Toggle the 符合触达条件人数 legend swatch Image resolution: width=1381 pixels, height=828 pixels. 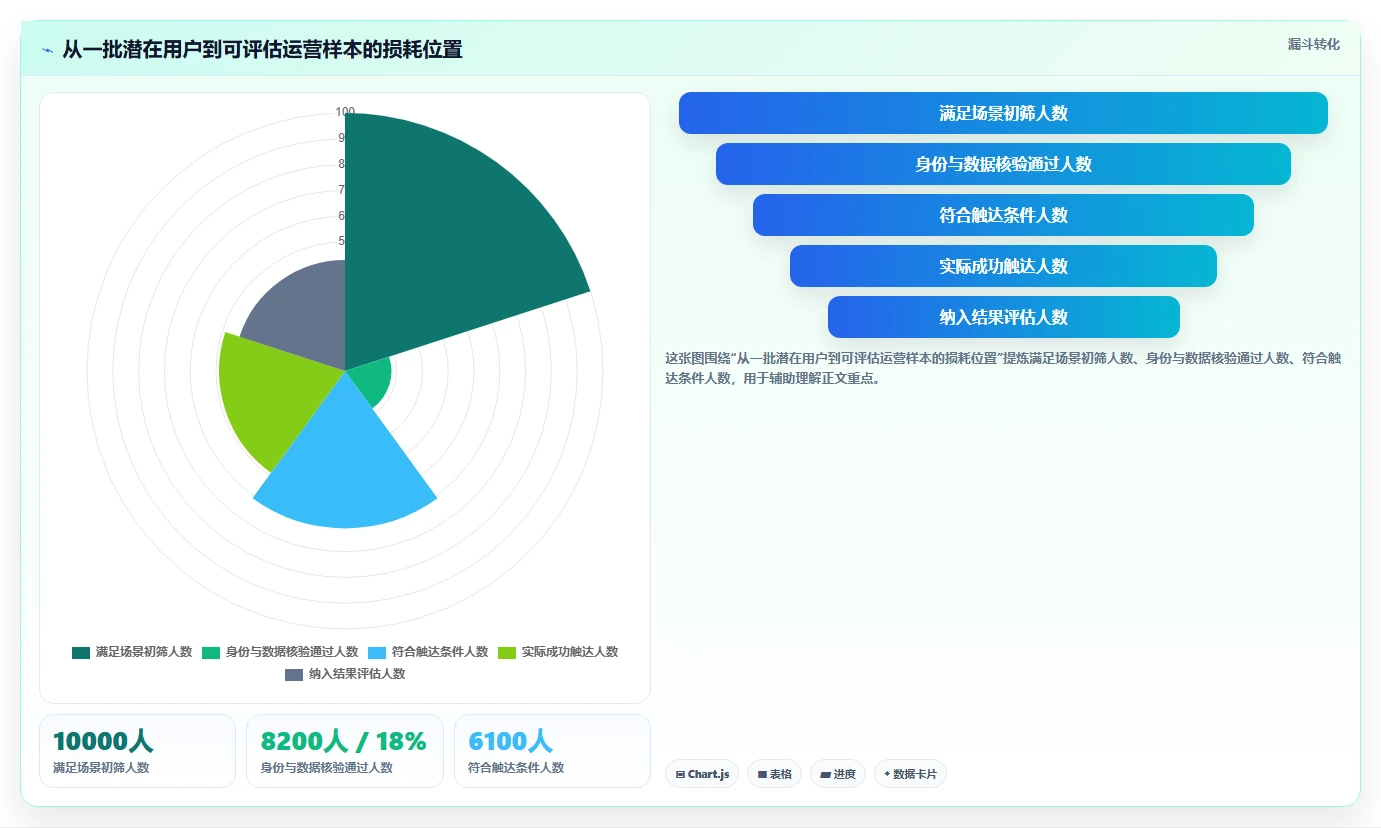point(377,652)
